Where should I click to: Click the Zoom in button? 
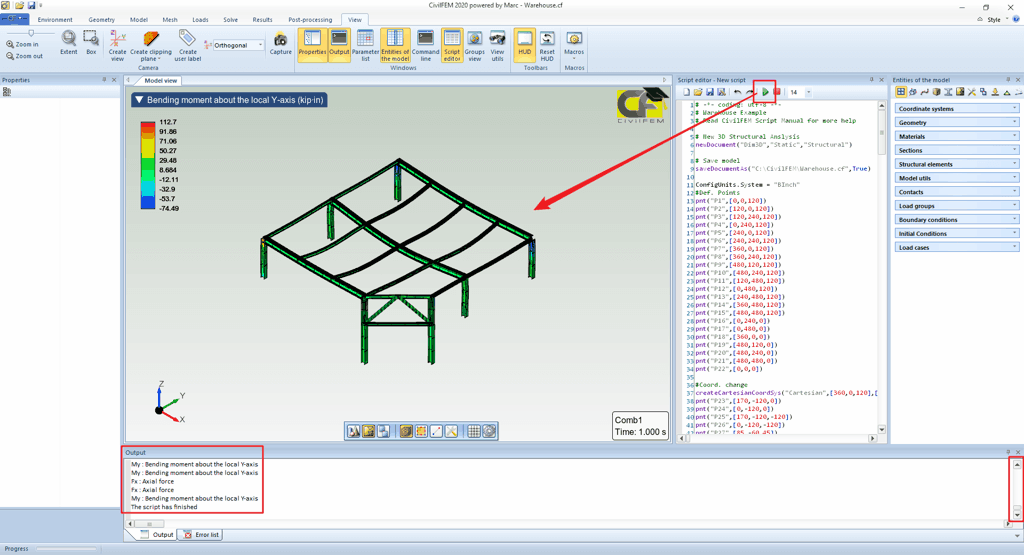[x=22, y=44]
